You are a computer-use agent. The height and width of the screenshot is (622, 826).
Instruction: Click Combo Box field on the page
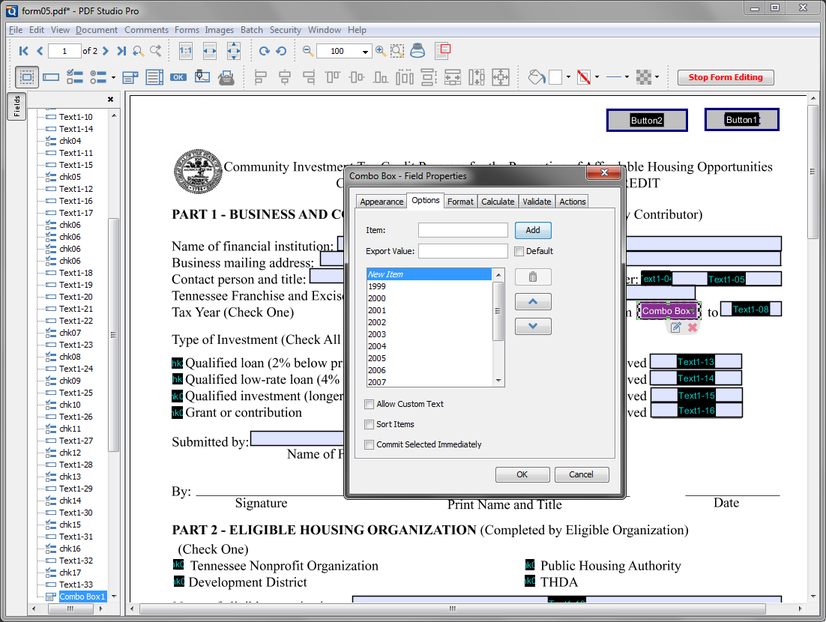tap(668, 311)
